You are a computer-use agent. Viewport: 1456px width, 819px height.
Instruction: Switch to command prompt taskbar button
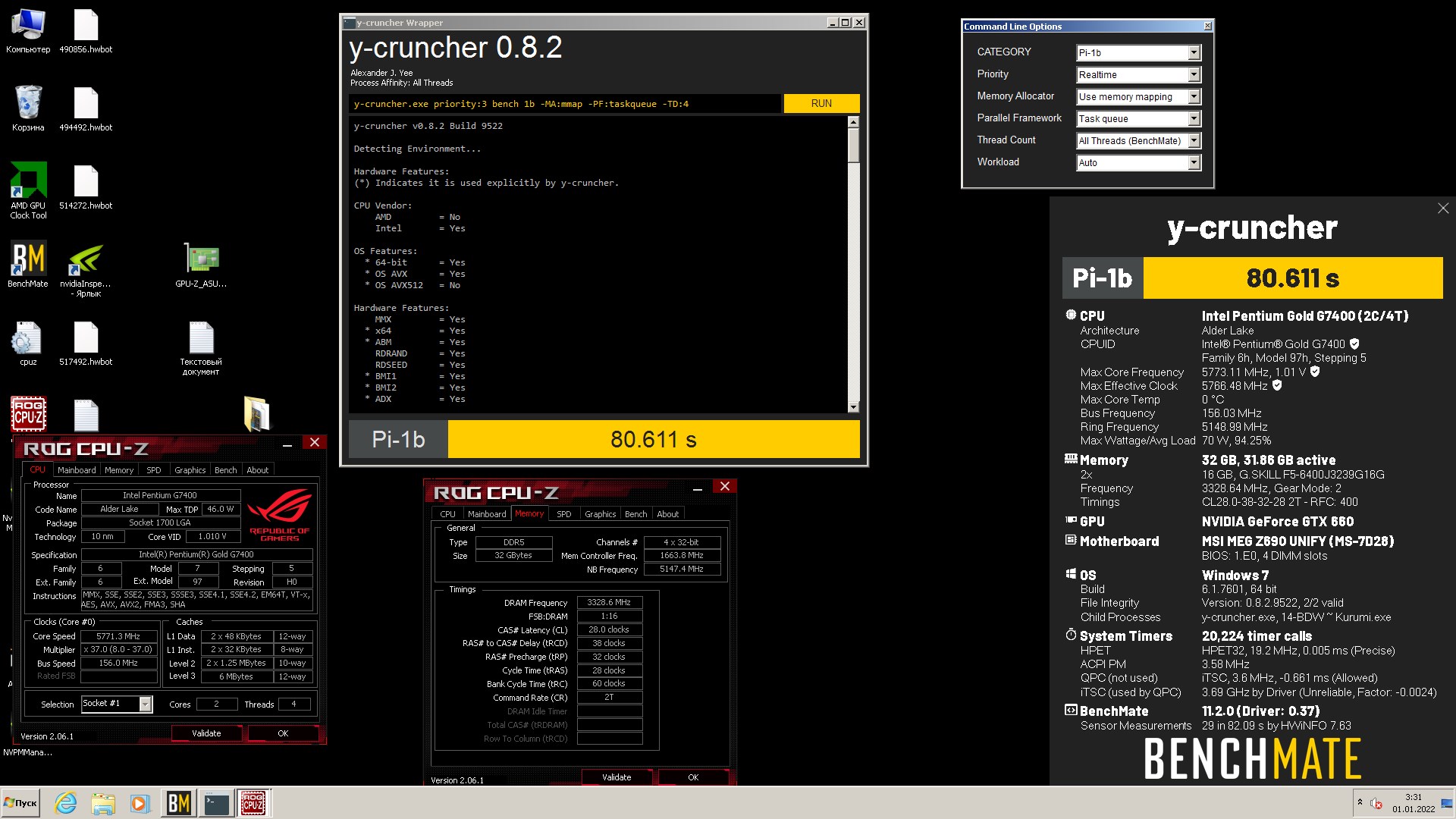point(216,803)
